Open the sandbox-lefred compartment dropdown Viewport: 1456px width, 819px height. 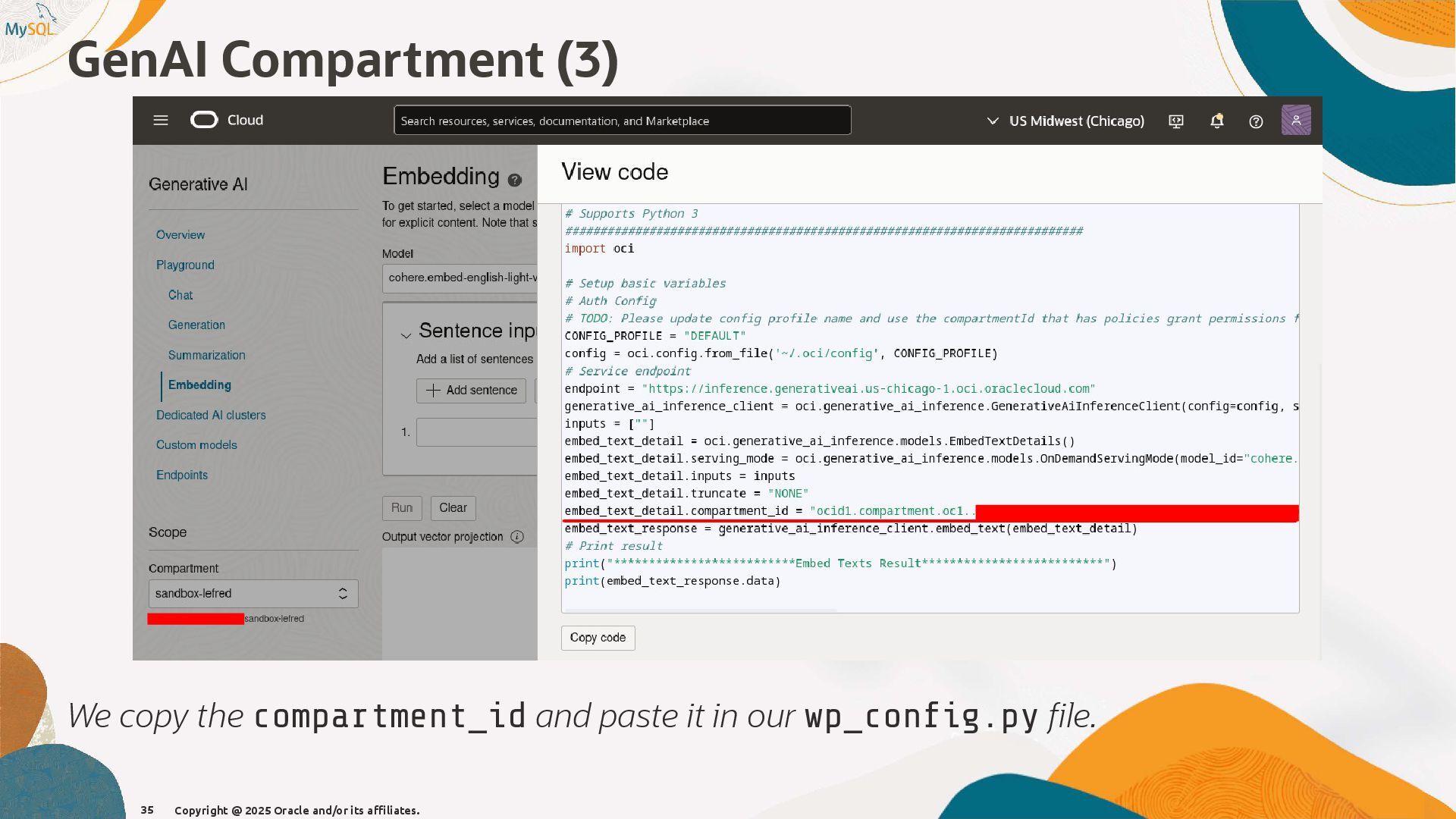[253, 594]
